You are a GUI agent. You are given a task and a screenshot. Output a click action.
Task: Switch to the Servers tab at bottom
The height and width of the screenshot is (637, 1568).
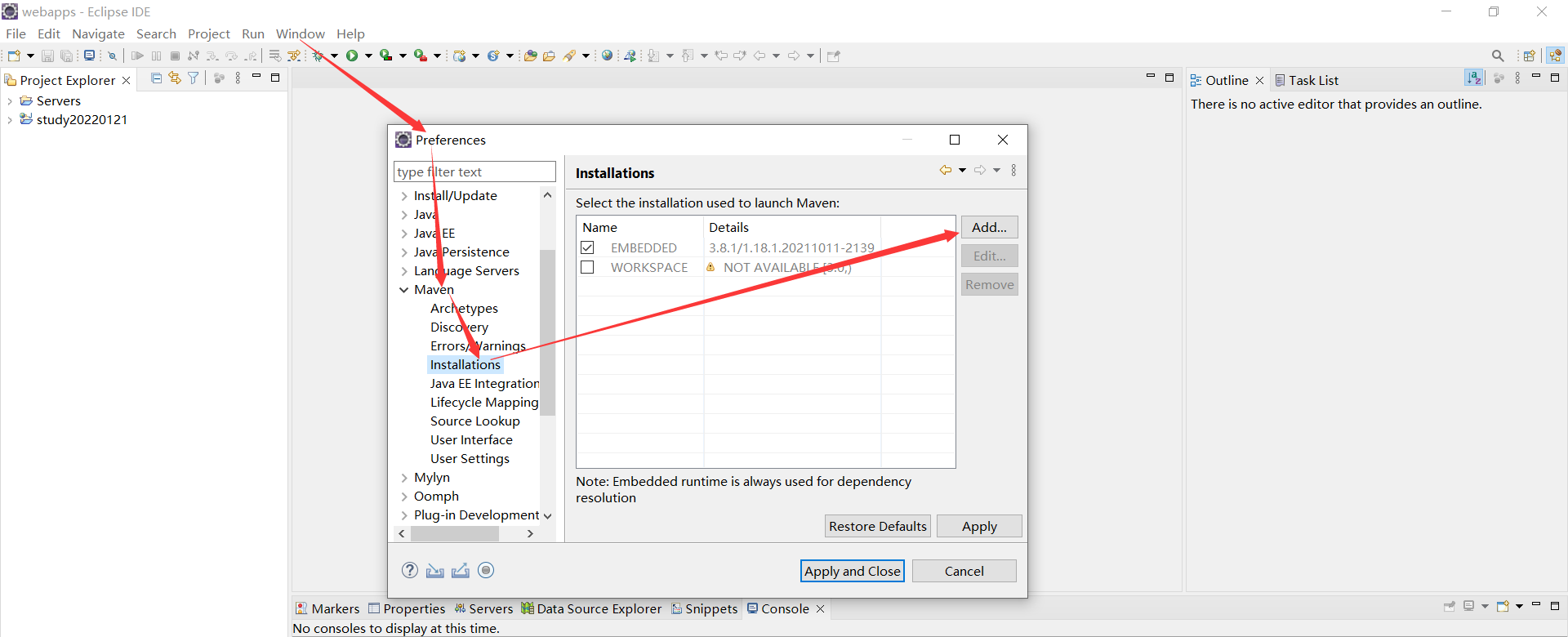(x=483, y=608)
